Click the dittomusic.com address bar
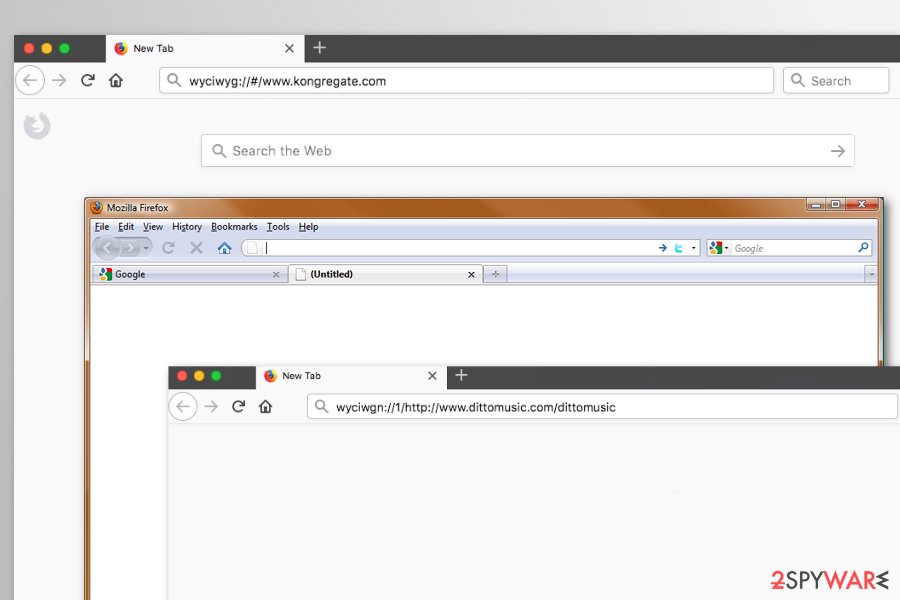The width and height of the screenshot is (900, 600). (602, 407)
